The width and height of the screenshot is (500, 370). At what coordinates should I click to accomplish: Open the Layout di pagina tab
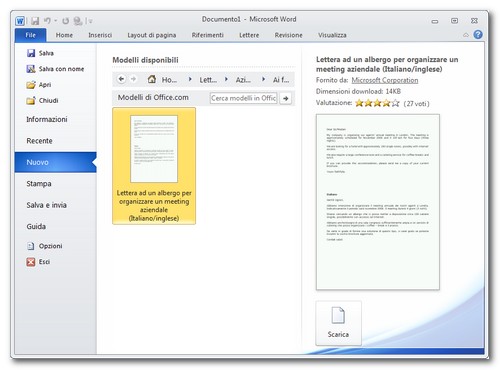pyautogui.click(x=152, y=35)
